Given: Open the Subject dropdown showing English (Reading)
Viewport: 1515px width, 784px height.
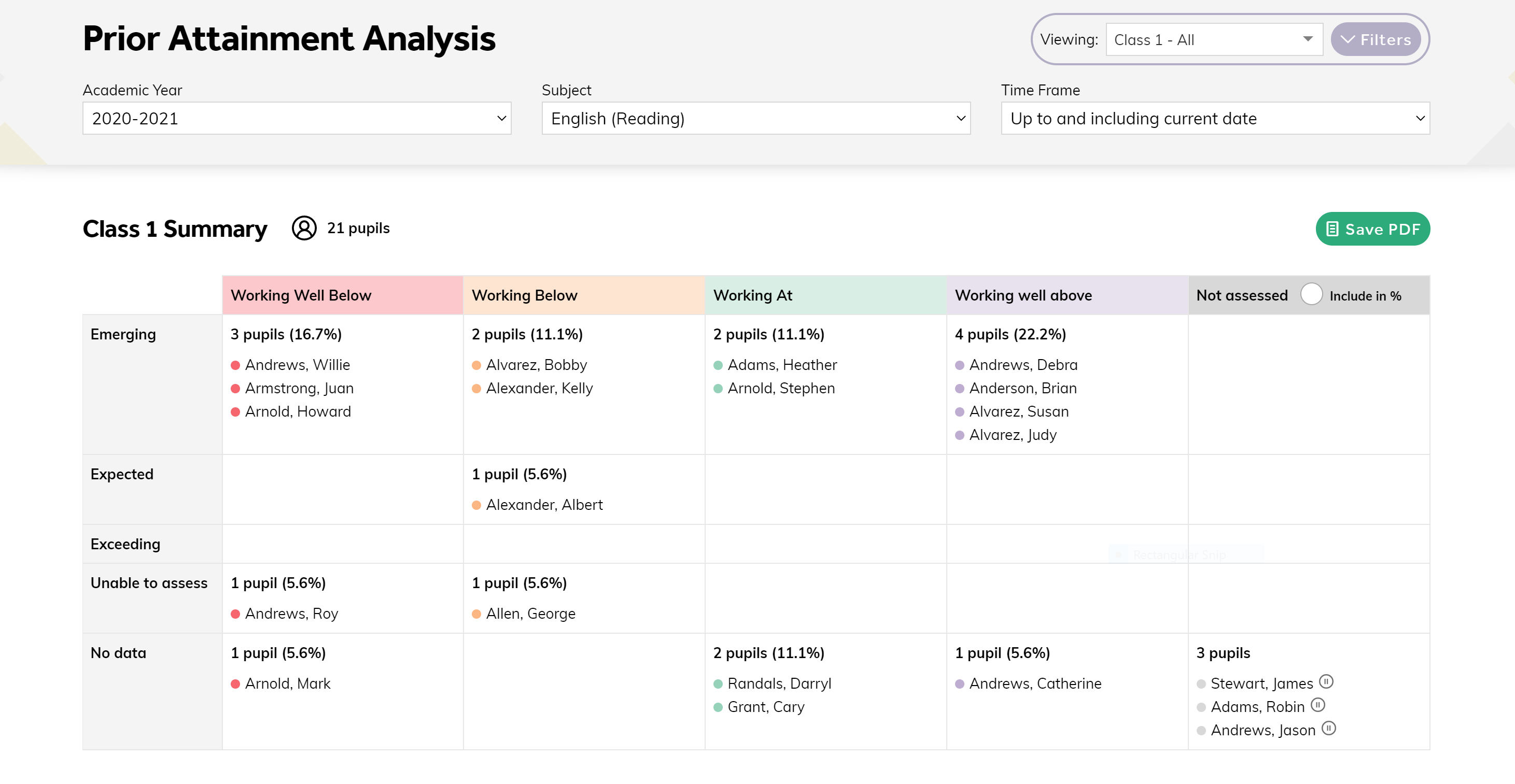Looking at the screenshot, I should (756, 118).
